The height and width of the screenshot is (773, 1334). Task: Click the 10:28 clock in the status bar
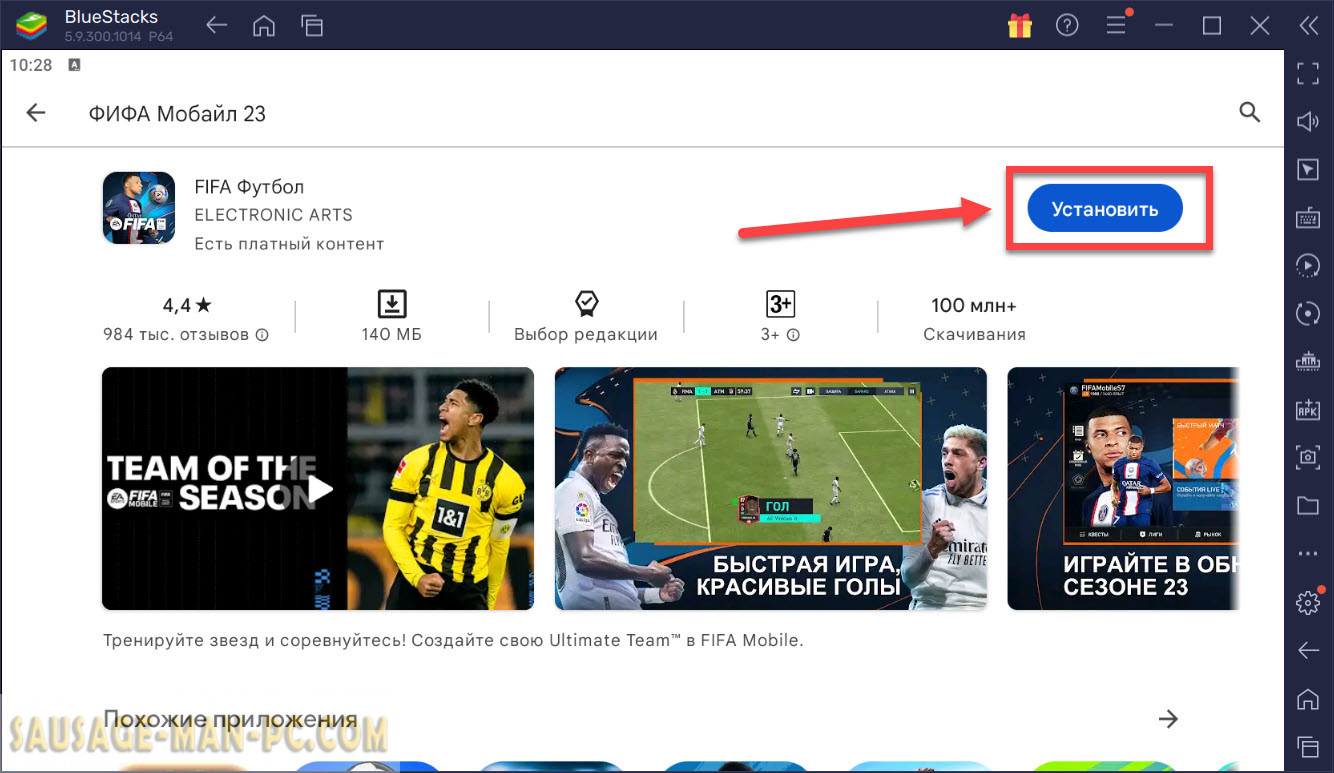tap(30, 65)
